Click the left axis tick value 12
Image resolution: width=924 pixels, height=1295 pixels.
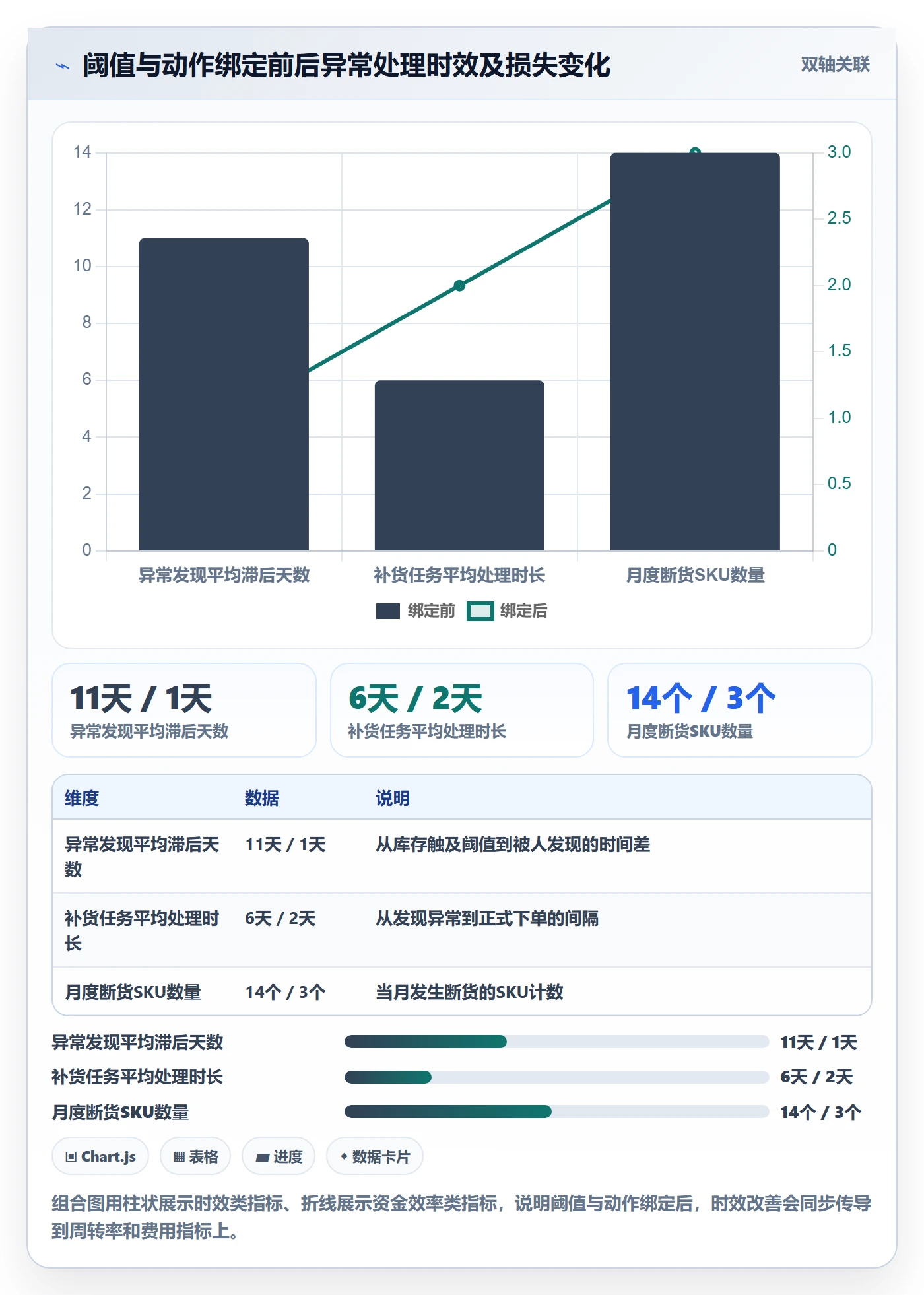point(82,209)
